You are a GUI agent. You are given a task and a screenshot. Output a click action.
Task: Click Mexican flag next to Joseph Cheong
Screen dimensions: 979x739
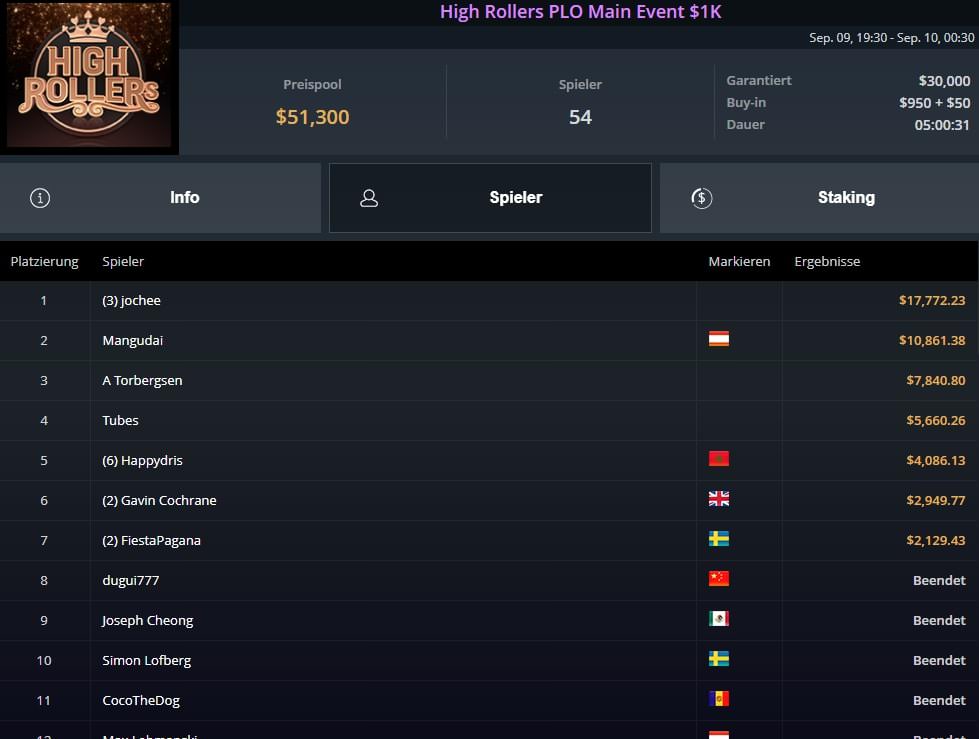(718, 619)
